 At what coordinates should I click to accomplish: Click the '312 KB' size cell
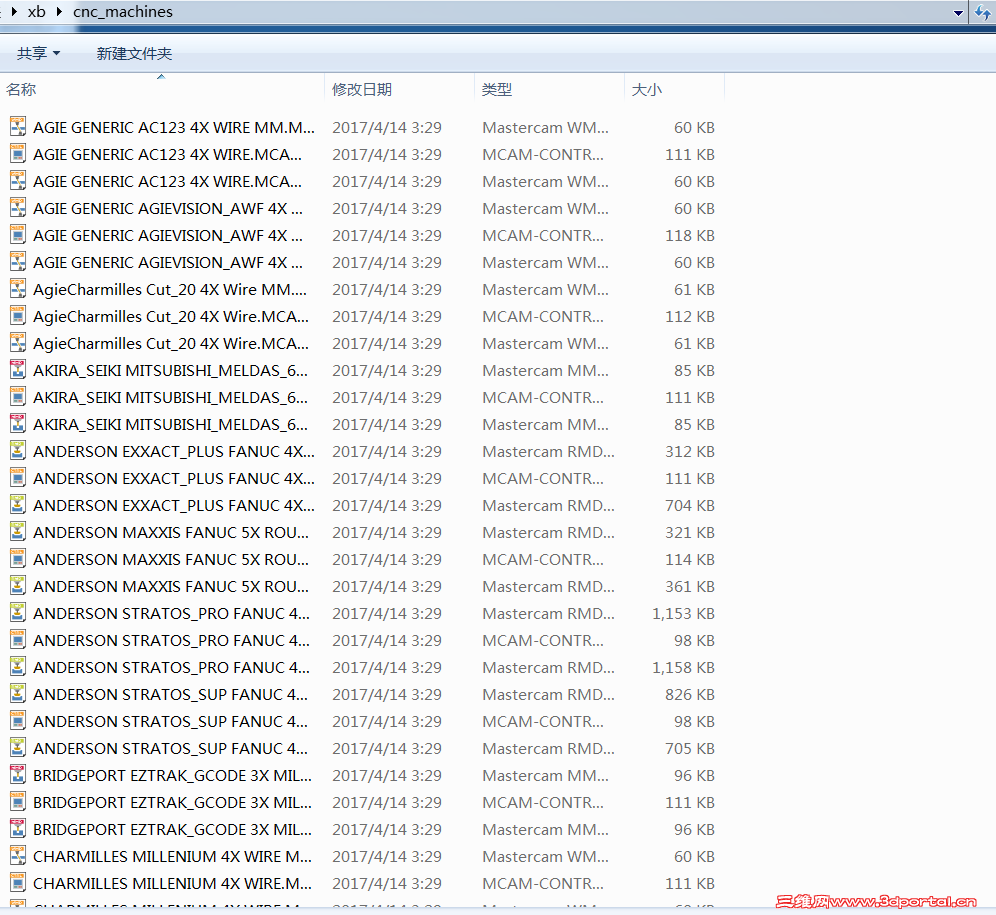click(690, 452)
